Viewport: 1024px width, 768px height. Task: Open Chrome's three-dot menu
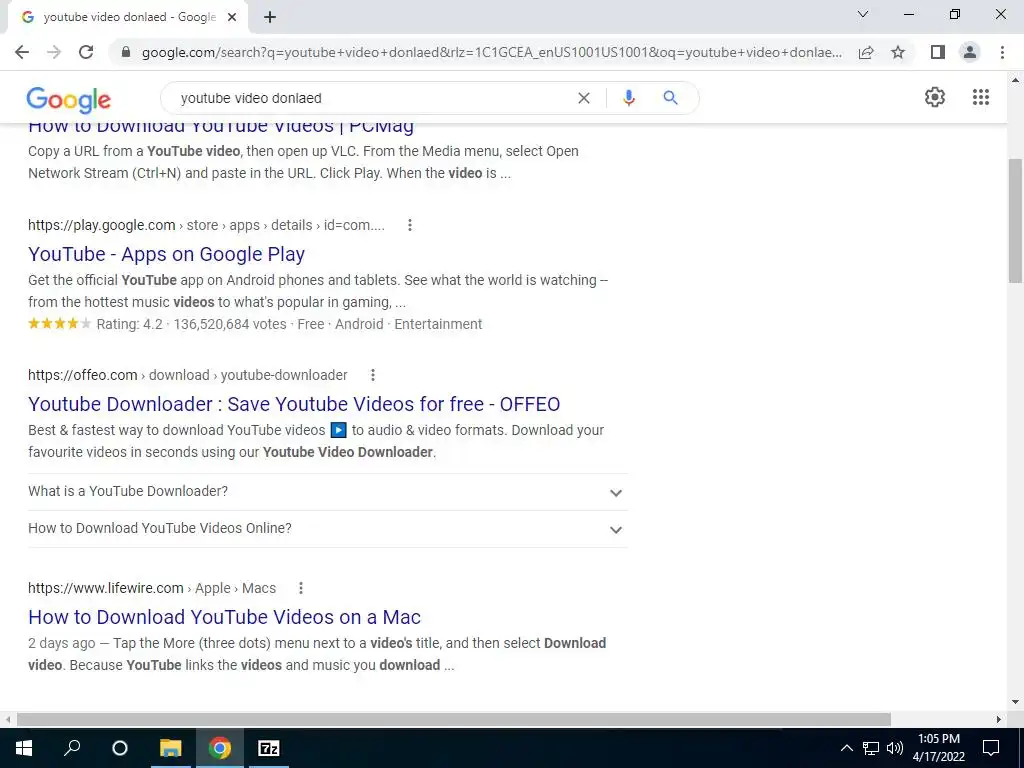(x=1002, y=52)
